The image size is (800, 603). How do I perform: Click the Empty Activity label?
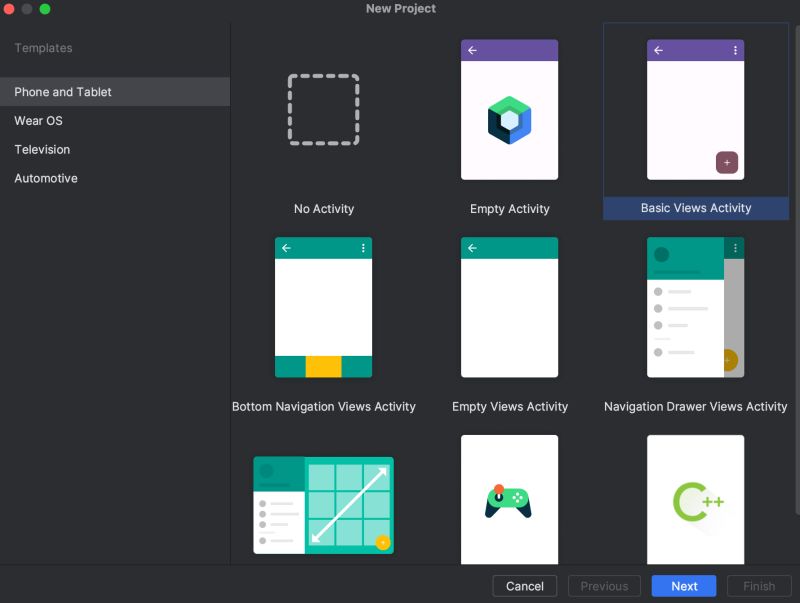coord(510,209)
